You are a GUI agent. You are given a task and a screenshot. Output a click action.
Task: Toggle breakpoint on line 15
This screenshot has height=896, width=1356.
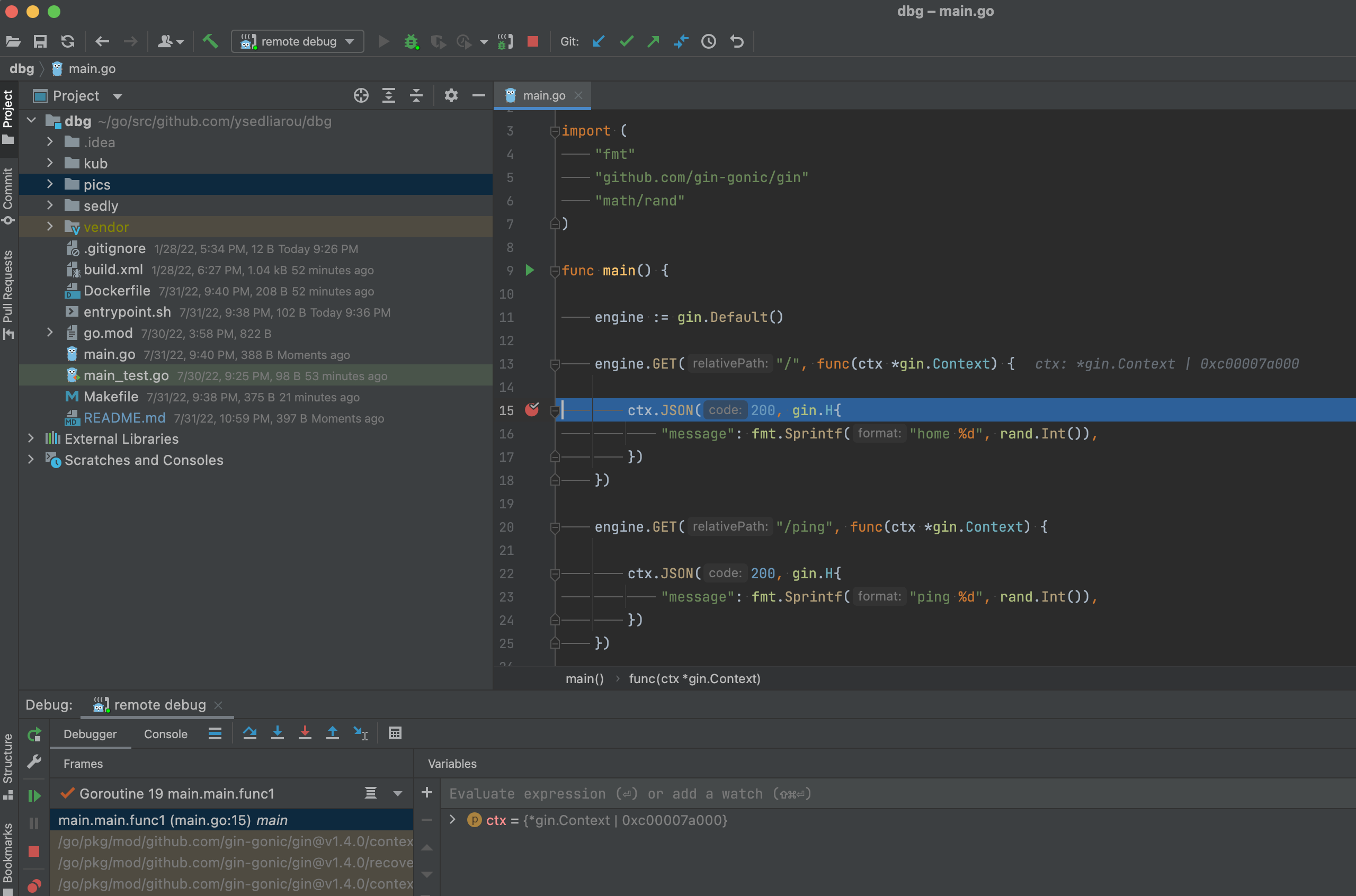pyautogui.click(x=531, y=410)
